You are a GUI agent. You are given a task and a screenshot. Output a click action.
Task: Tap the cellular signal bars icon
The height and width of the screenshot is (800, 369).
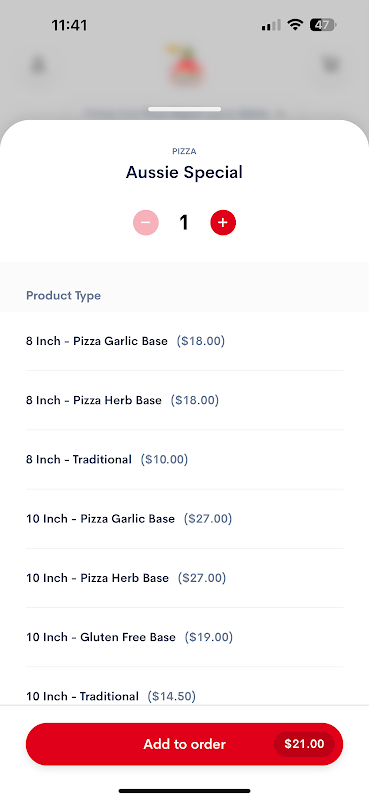click(x=271, y=24)
